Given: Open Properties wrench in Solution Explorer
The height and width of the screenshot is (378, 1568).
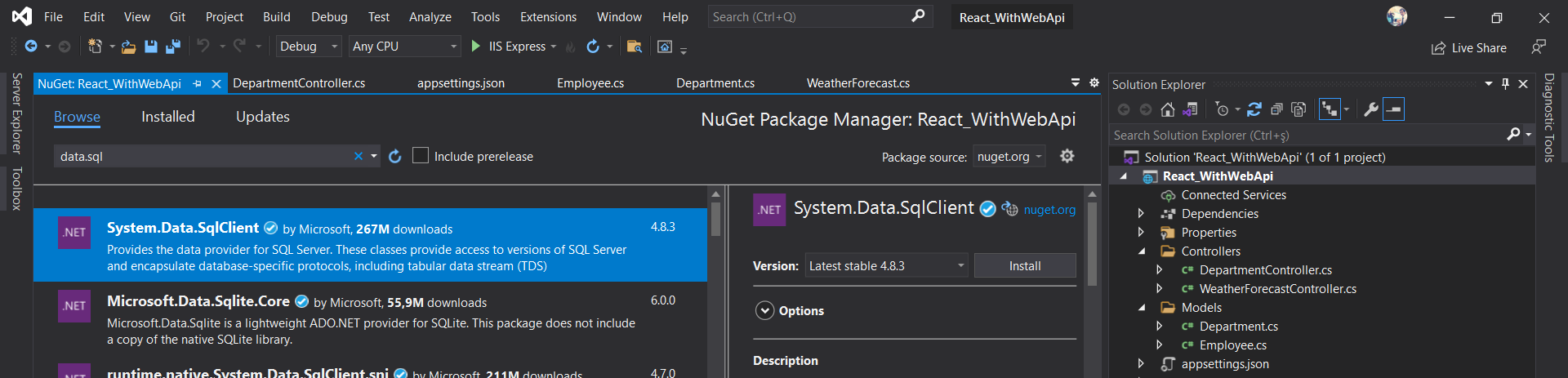Looking at the screenshot, I should point(1371,109).
